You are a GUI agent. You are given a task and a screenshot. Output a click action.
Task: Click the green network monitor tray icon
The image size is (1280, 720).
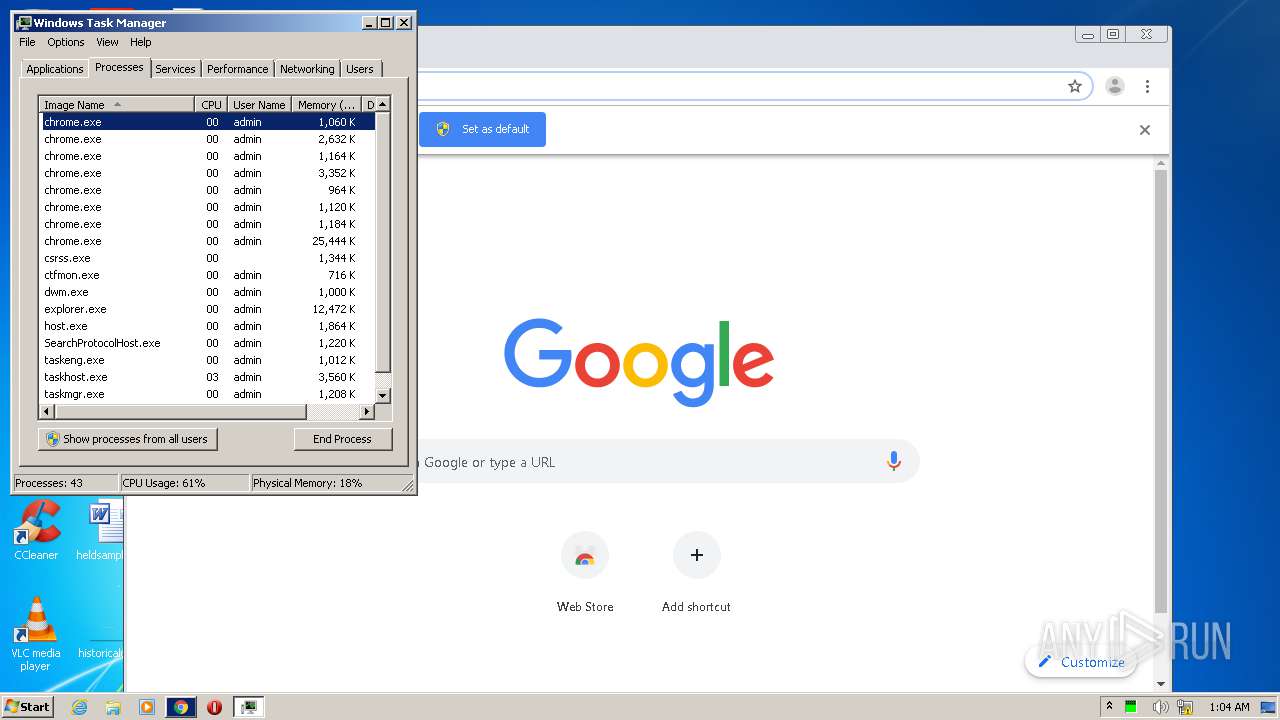click(1131, 707)
